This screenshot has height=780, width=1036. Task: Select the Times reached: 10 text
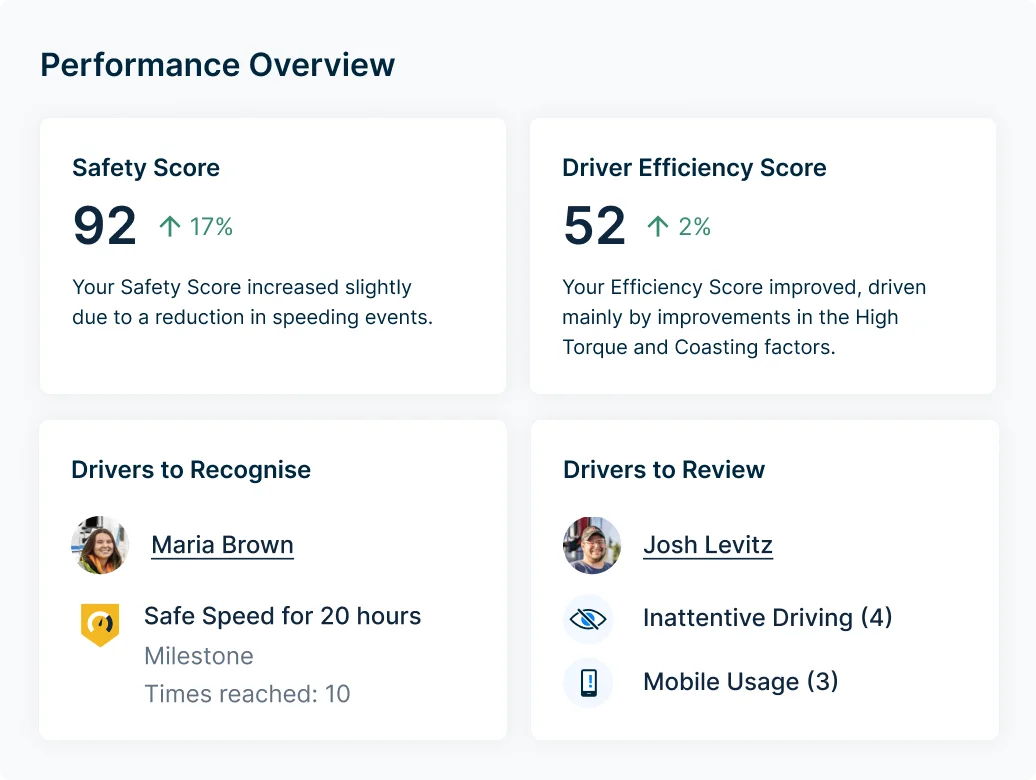click(248, 693)
